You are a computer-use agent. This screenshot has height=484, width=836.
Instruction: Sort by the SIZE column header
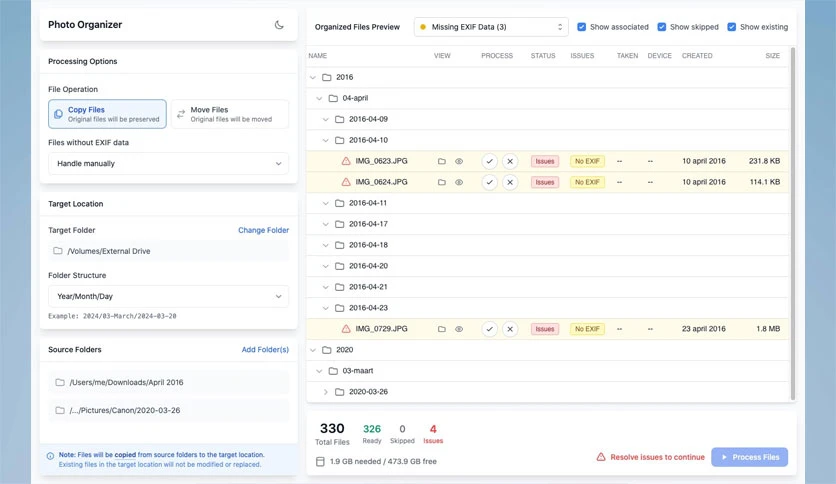point(773,55)
